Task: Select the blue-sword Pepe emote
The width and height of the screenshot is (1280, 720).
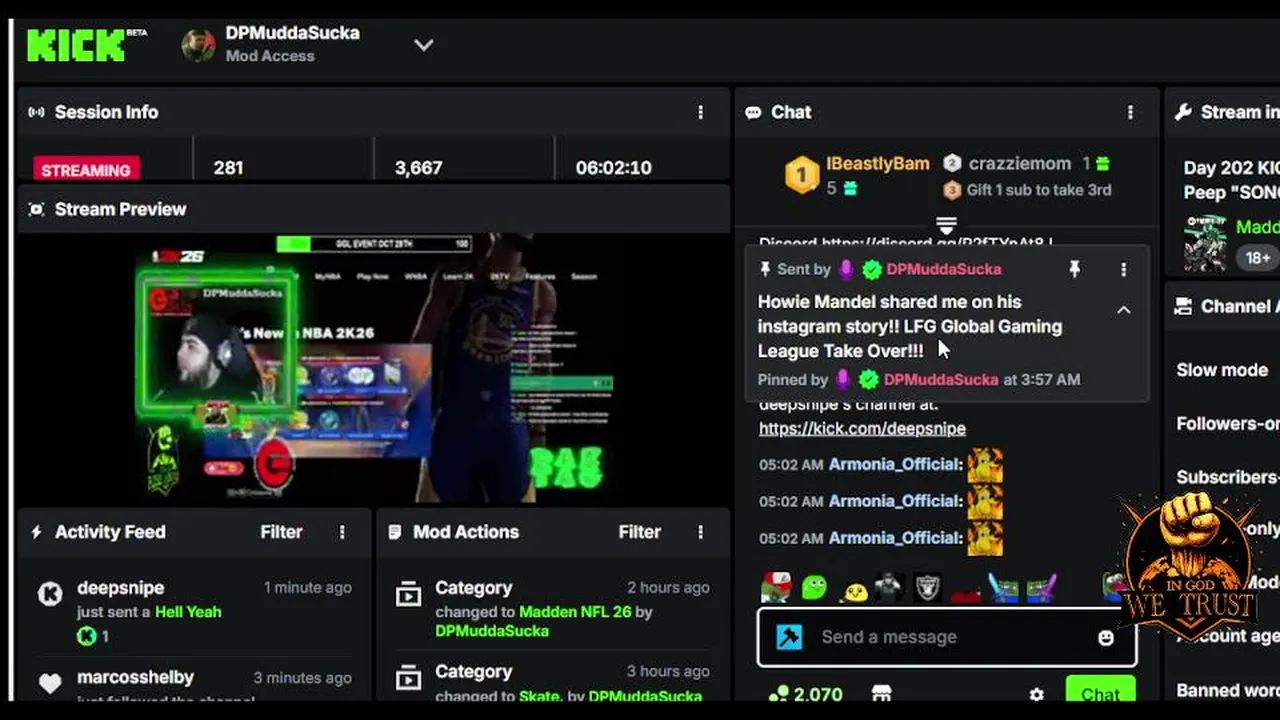Action: click(x=1003, y=587)
